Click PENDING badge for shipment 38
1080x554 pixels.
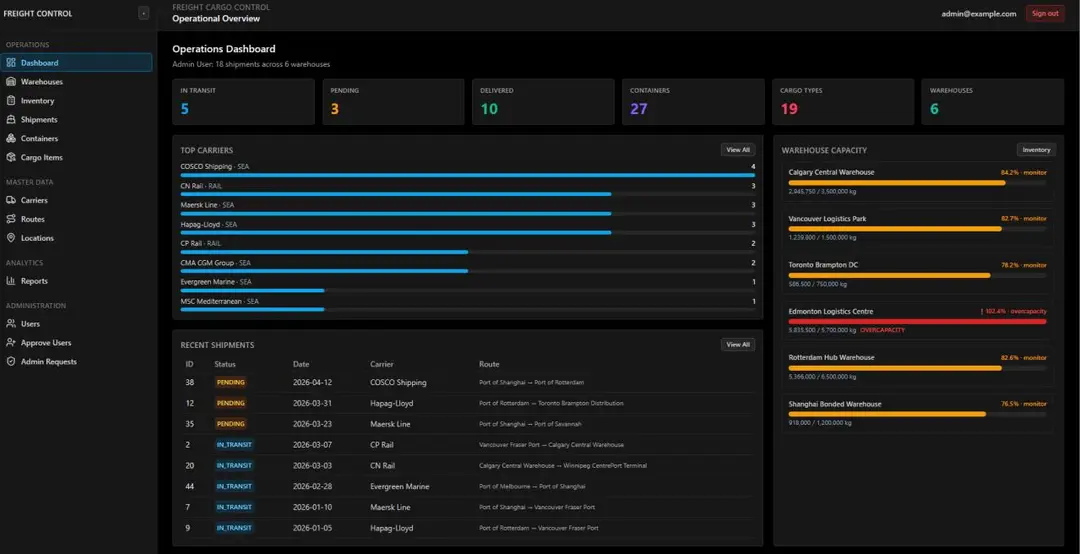click(231, 382)
